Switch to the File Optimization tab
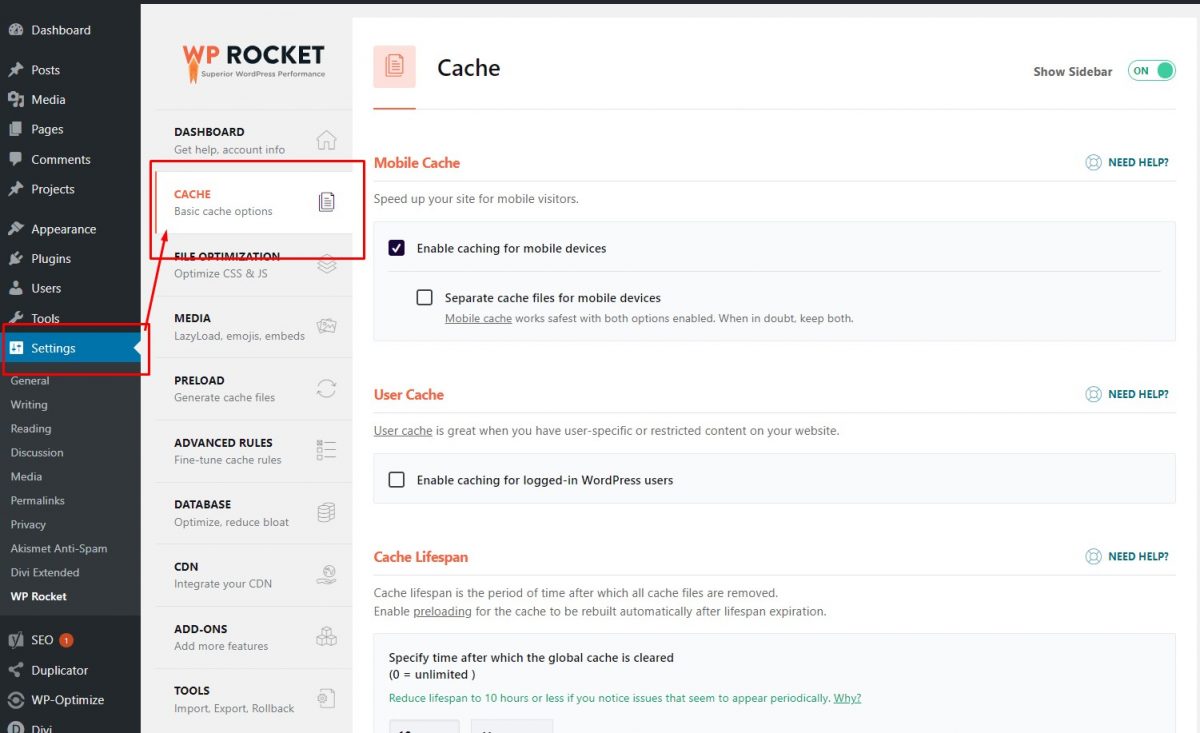The image size is (1200, 733). [x=253, y=265]
